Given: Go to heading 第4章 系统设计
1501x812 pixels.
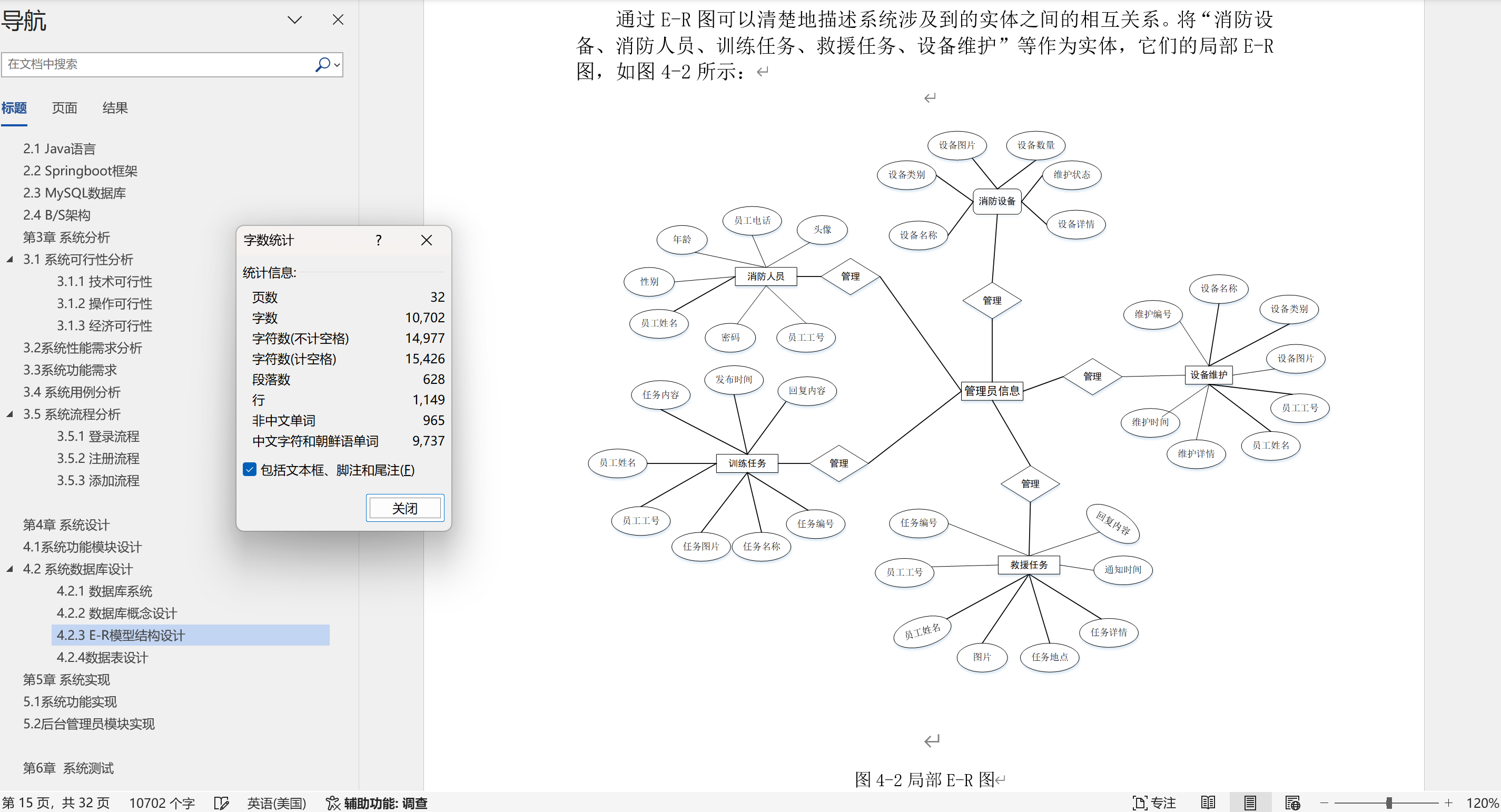Looking at the screenshot, I should (66, 525).
